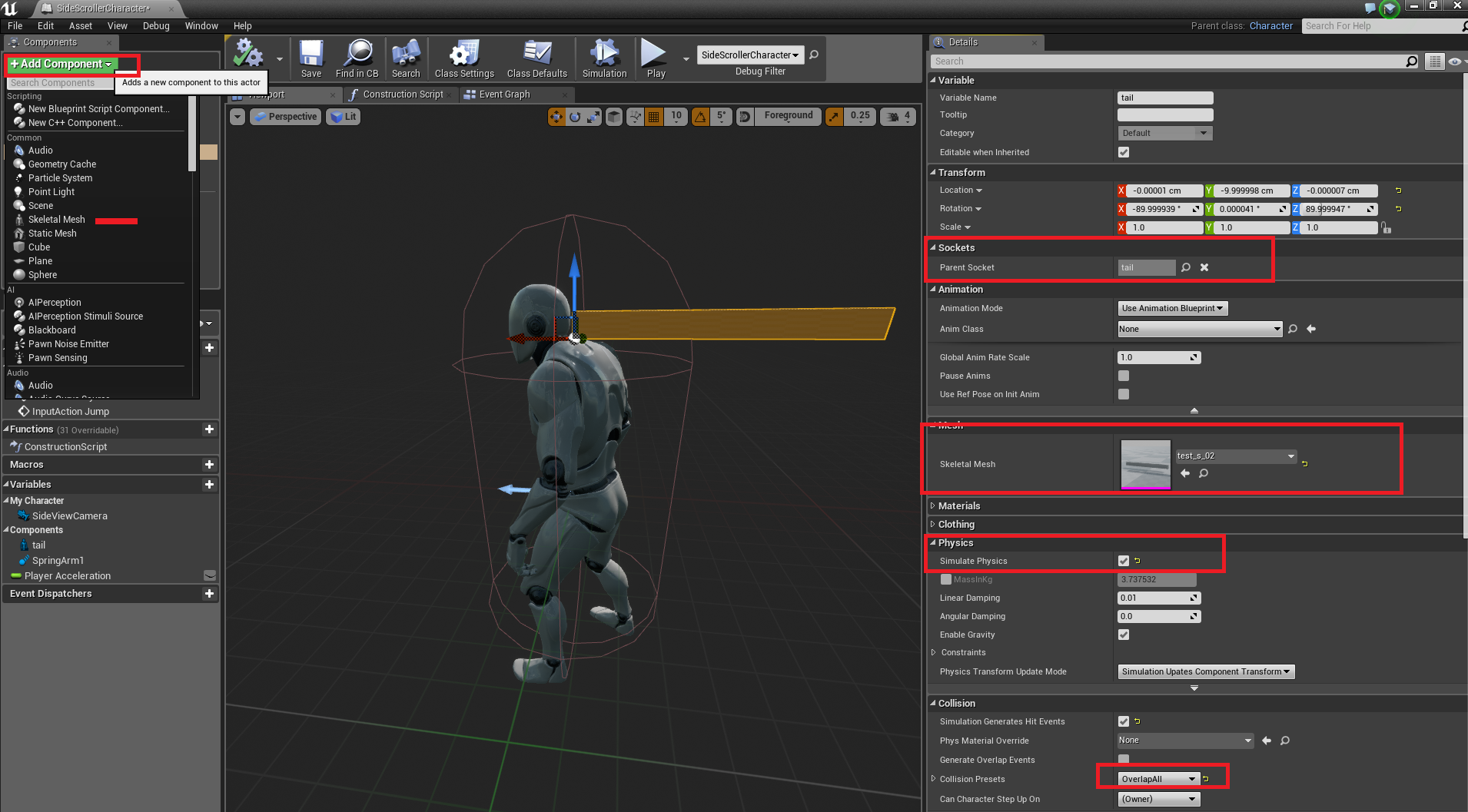The image size is (1468, 812).
Task: Toggle the Scale lock icon
Action: pos(1386,227)
